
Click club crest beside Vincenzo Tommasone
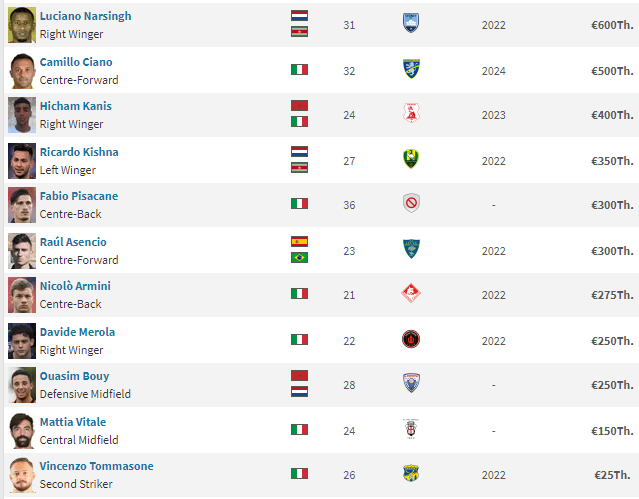coord(411,474)
